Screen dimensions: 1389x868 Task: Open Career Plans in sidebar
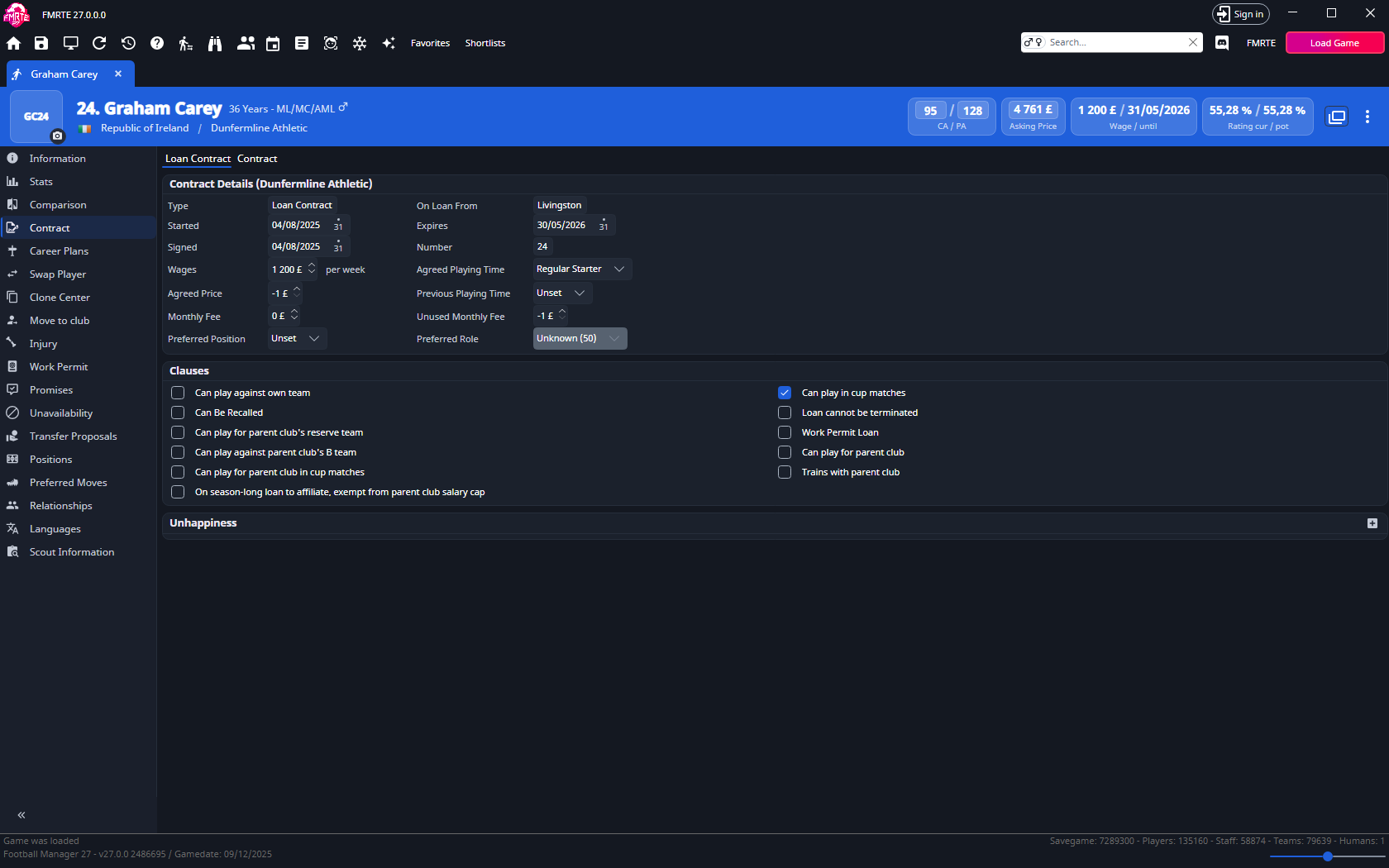pyautogui.click(x=79, y=251)
